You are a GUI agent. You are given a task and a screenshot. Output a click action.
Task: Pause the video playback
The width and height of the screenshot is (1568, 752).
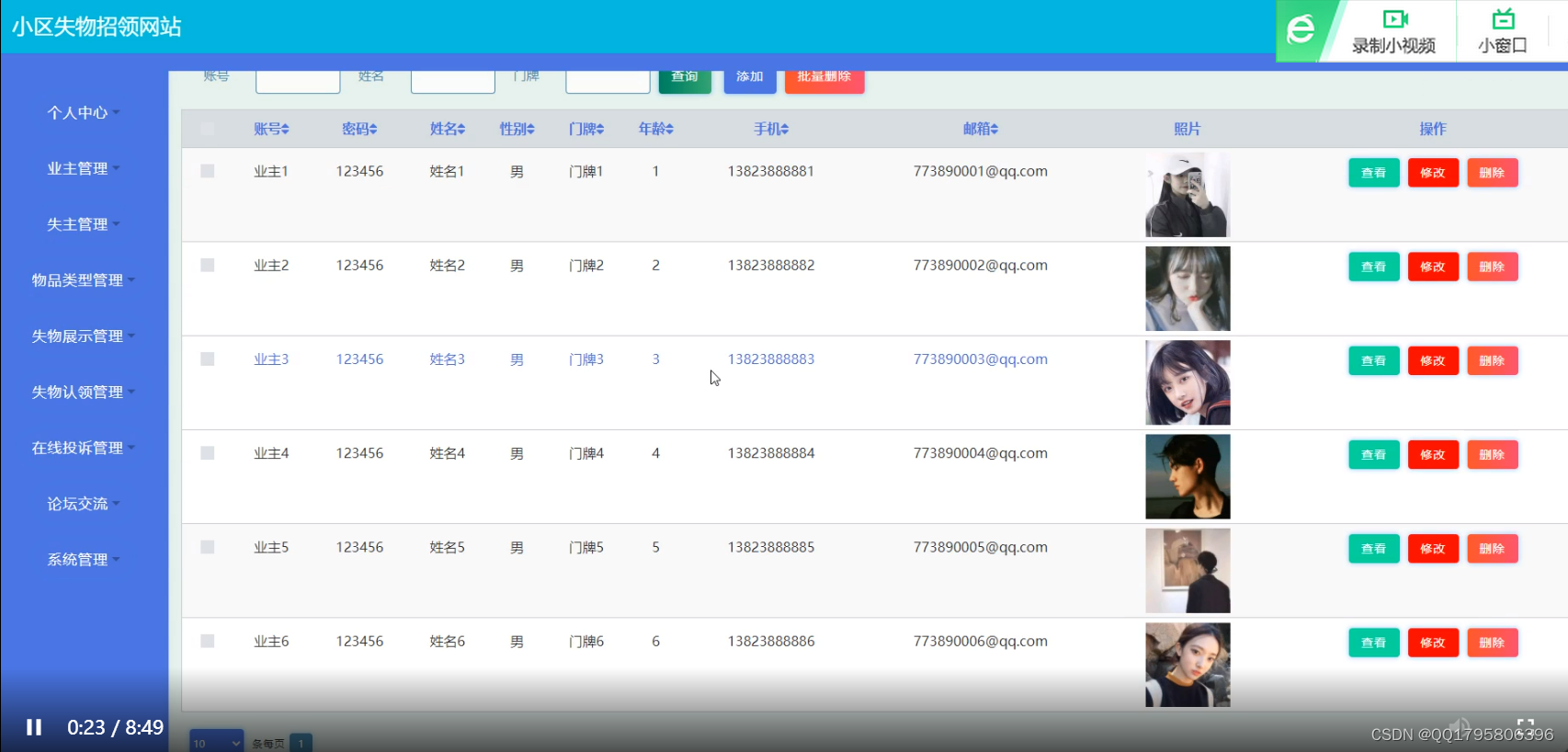[x=34, y=727]
